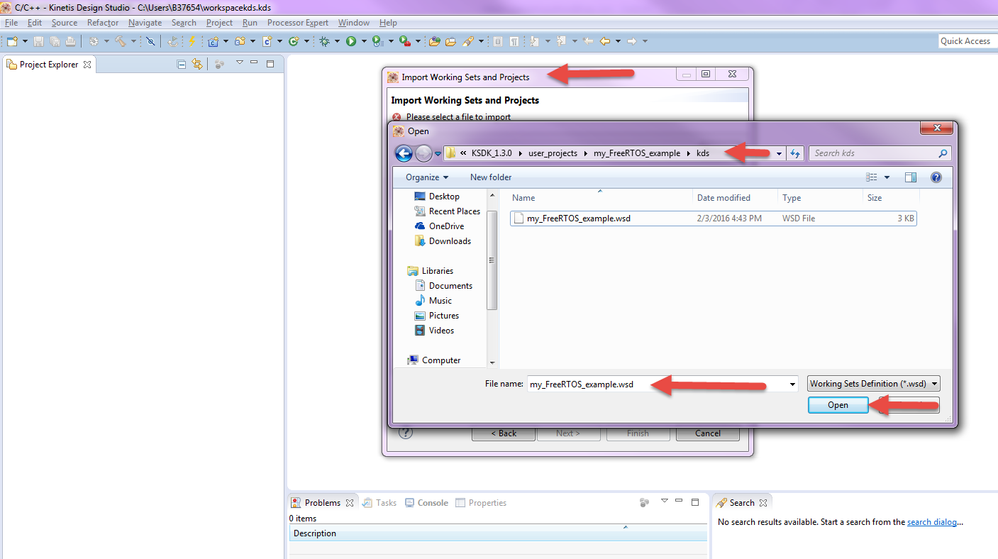Click the Desktop icon in navigation pane

pos(419,196)
